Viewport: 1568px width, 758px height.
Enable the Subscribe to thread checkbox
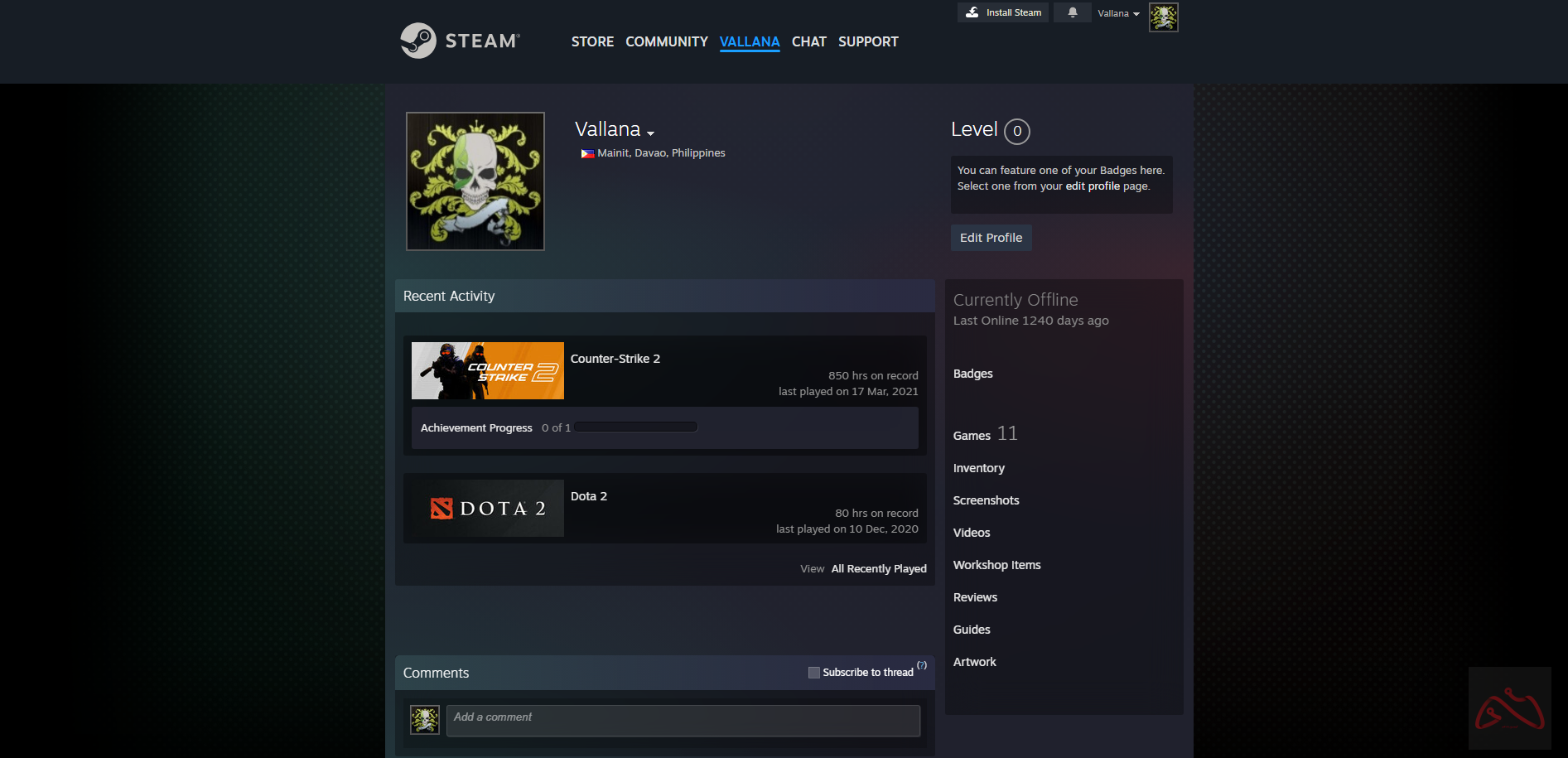point(813,673)
